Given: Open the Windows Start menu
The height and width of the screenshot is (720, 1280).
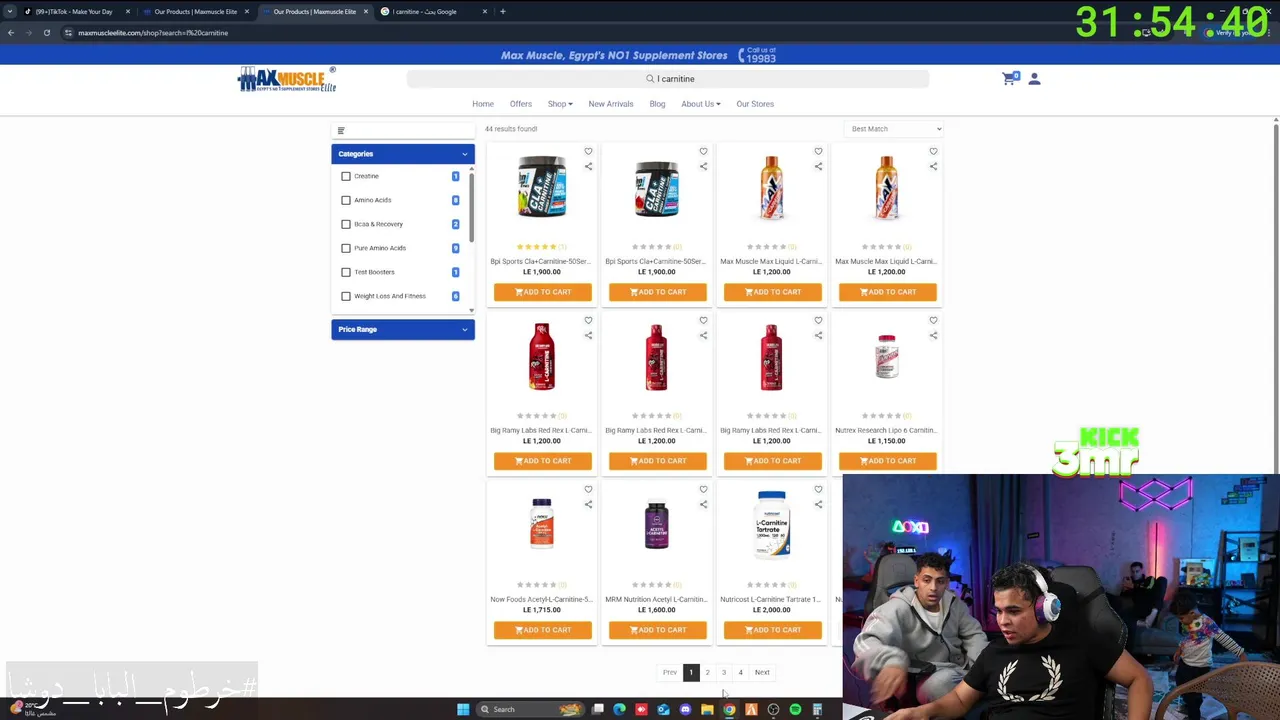Looking at the screenshot, I should pos(463,709).
